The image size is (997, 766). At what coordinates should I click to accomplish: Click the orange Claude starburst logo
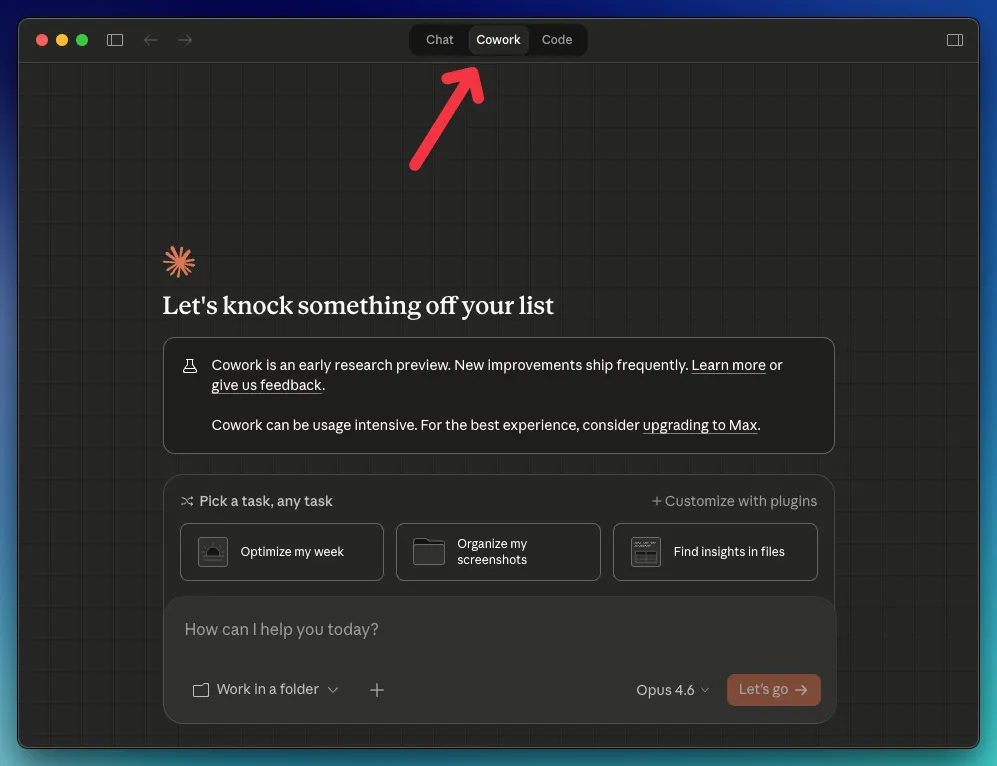(x=179, y=262)
